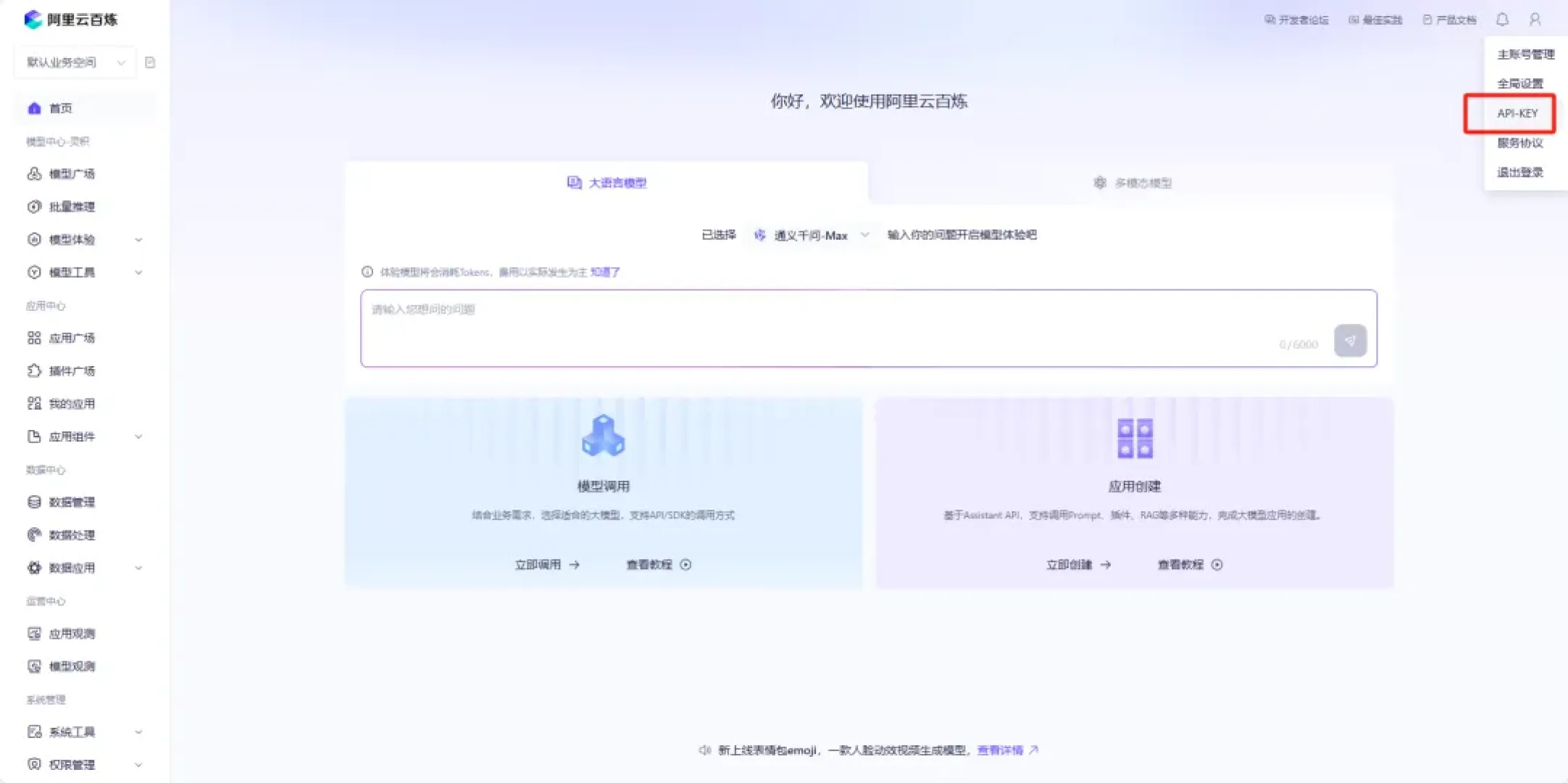
Task: Open 数据管理 via its database icon
Action: [34, 502]
